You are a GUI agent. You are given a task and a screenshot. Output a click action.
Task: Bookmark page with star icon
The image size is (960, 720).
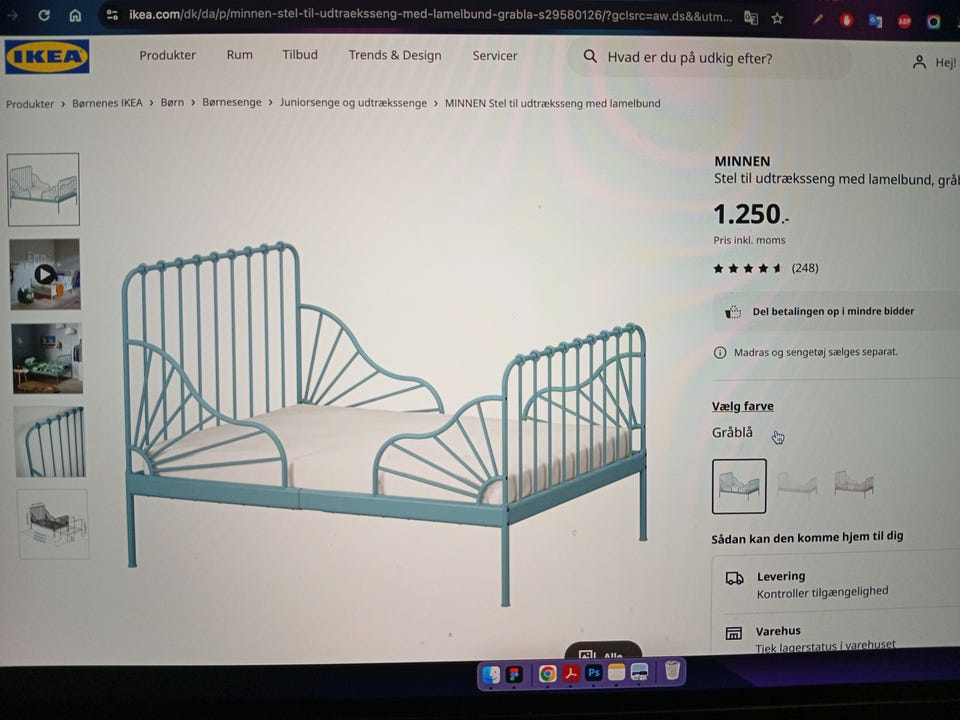[x=778, y=18]
